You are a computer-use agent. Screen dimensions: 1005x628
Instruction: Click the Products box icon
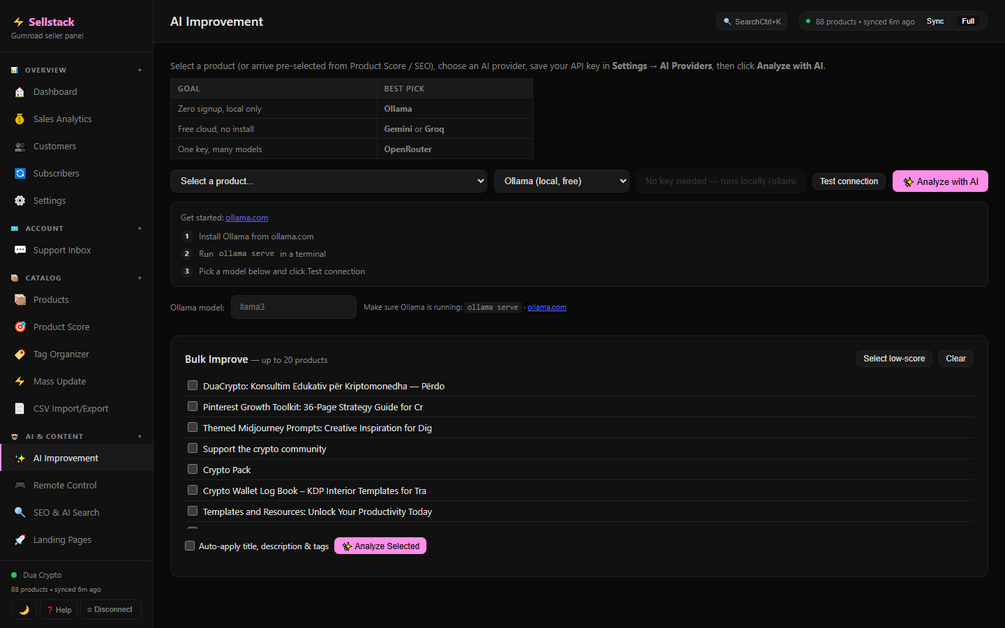(x=20, y=300)
